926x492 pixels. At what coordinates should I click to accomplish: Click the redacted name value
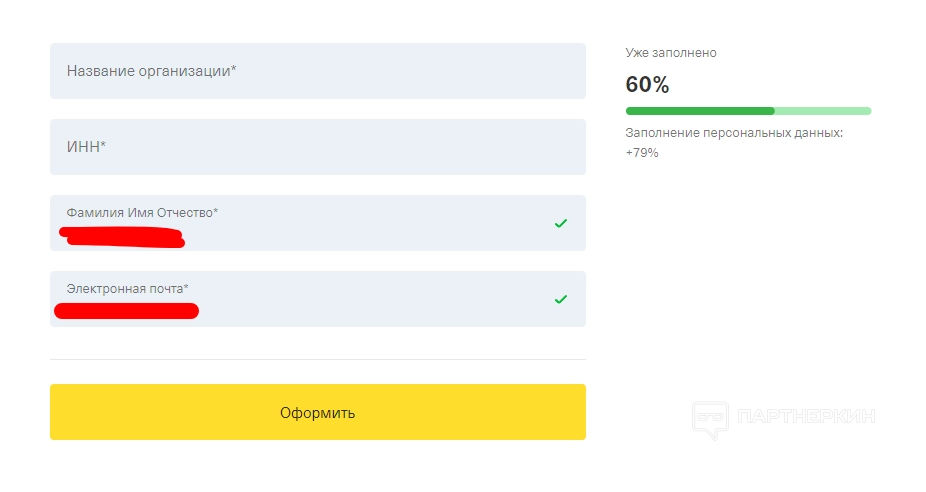(x=122, y=237)
